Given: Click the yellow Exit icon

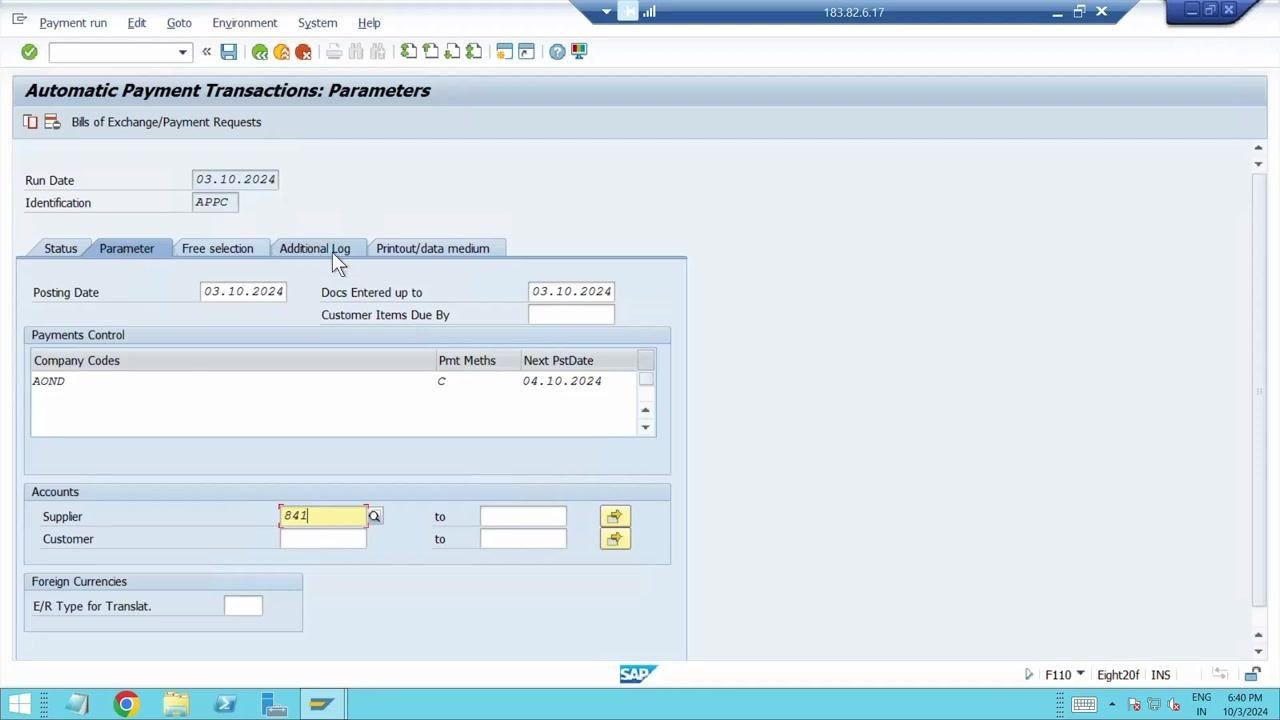Looking at the screenshot, I should pyautogui.click(x=282, y=52).
